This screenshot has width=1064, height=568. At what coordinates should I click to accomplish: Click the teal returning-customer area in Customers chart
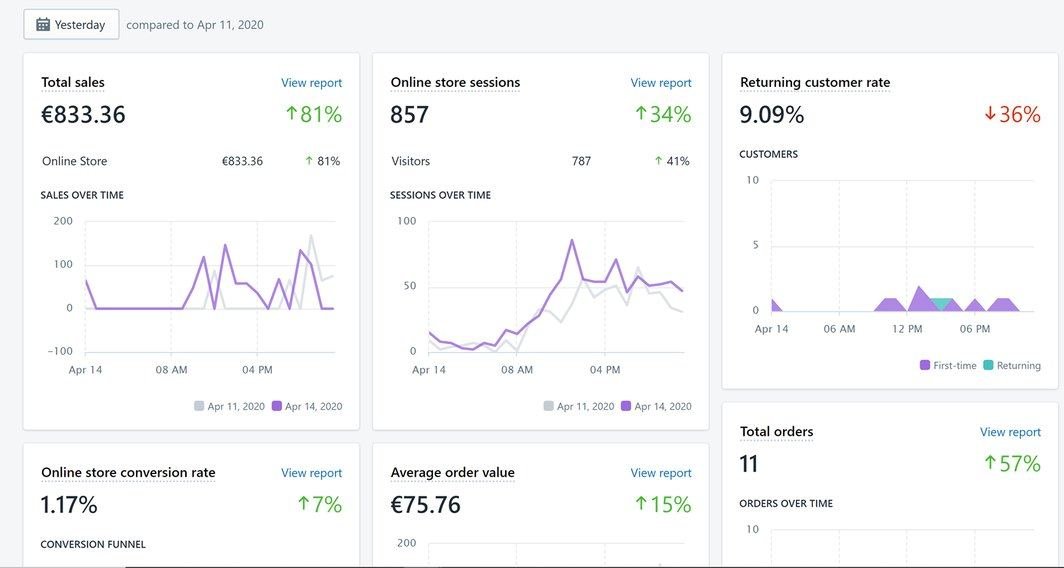click(x=941, y=303)
